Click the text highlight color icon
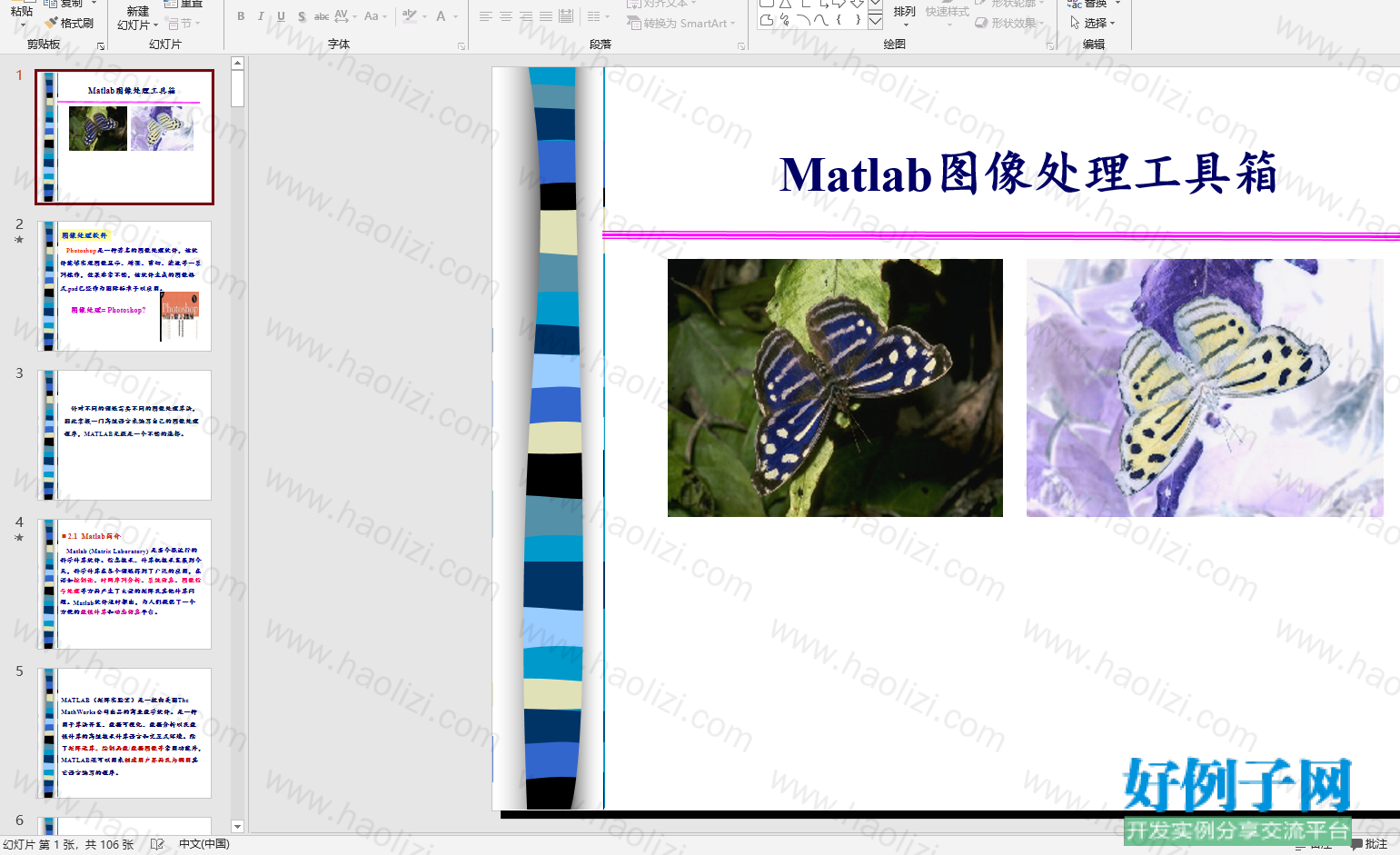 tap(410, 16)
